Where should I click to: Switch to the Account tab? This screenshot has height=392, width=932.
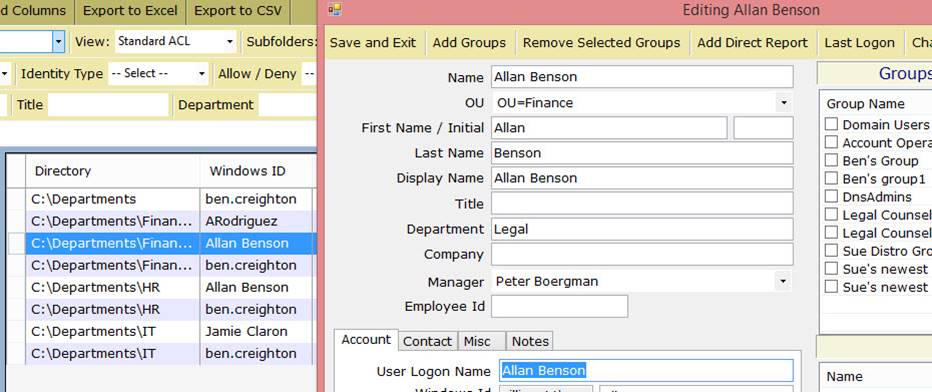pyautogui.click(x=366, y=340)
